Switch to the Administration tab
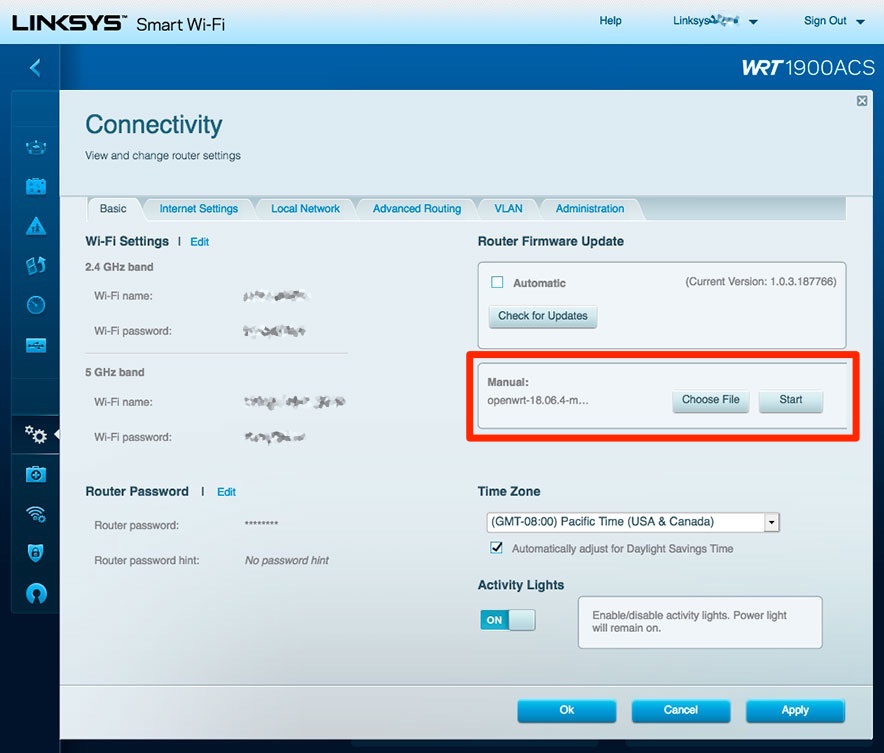884x753 pixels. [590, 209]
